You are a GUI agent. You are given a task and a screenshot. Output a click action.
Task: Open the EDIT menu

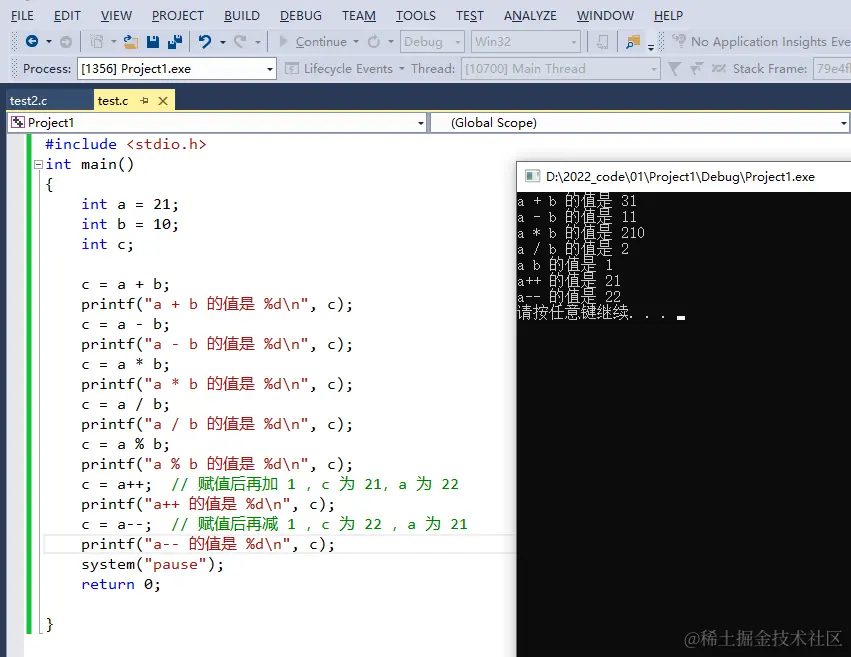[x=67, y=16]
